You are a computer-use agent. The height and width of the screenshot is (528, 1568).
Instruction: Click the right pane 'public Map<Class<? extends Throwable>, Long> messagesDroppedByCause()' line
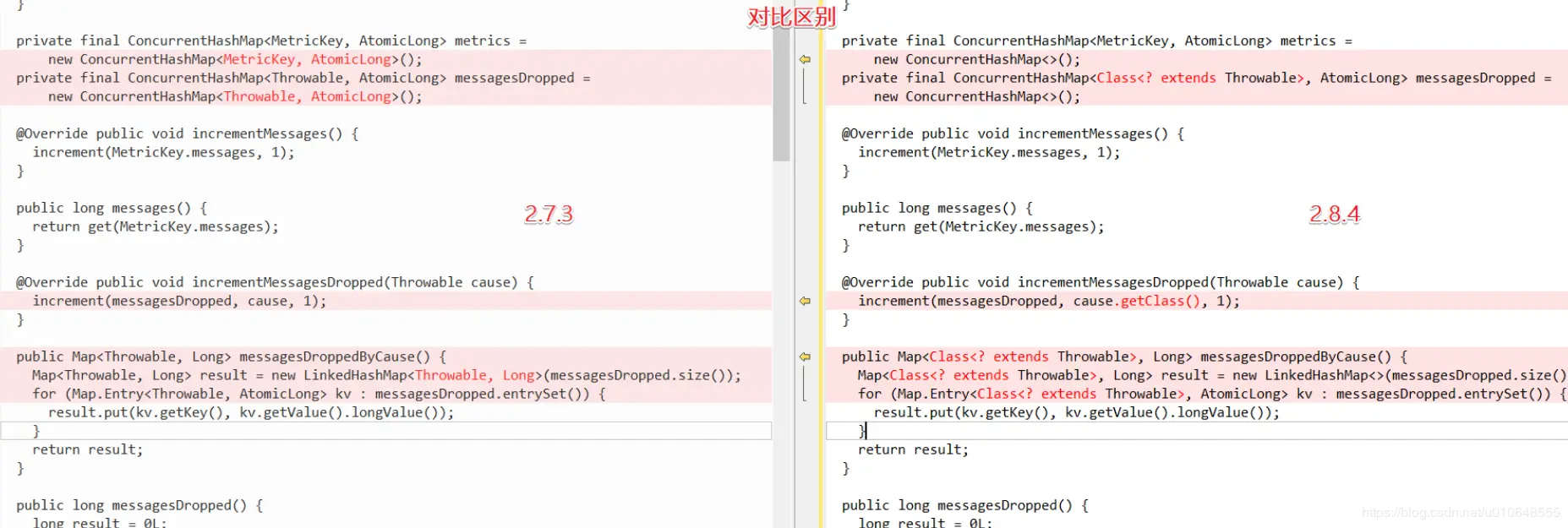click(1125, 357)
